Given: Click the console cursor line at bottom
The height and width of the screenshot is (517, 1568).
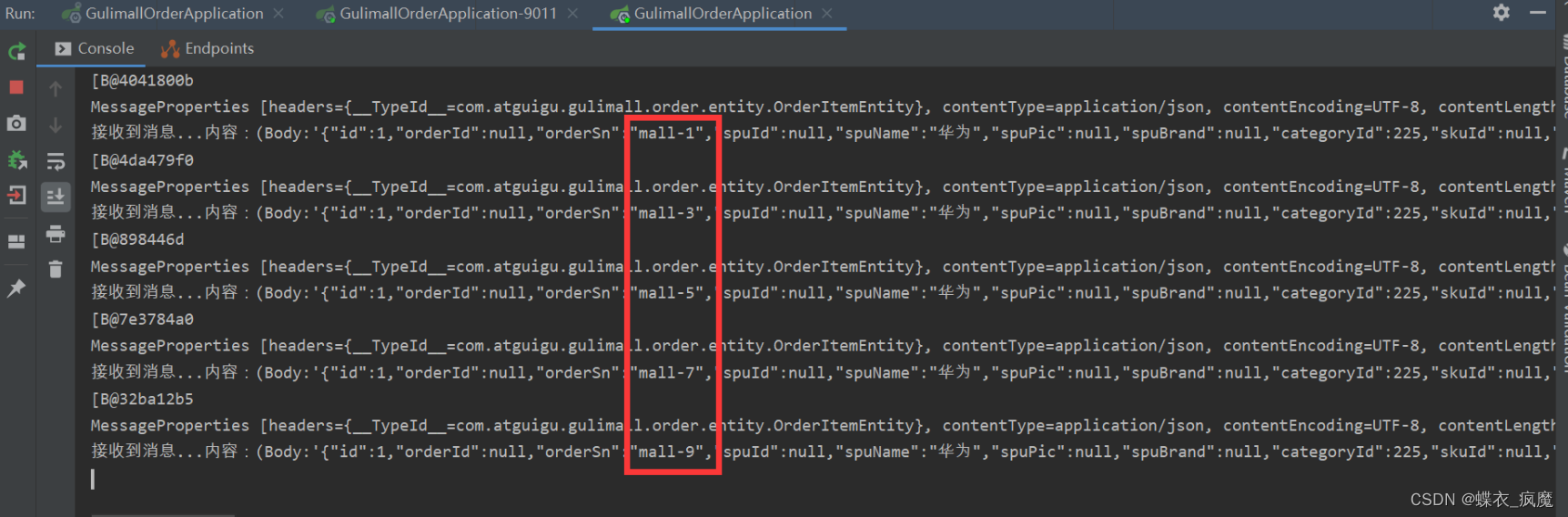Looking at the screenshot, I should [x=93, y=479].
